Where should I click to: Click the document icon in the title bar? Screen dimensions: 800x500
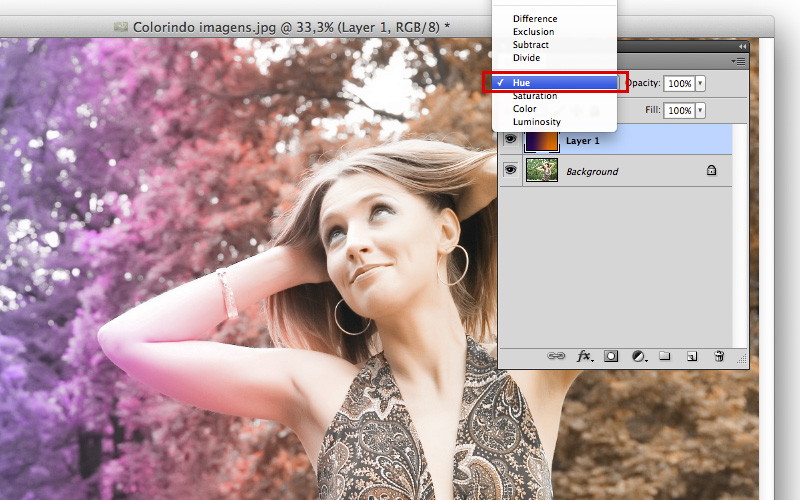point(121,27)
